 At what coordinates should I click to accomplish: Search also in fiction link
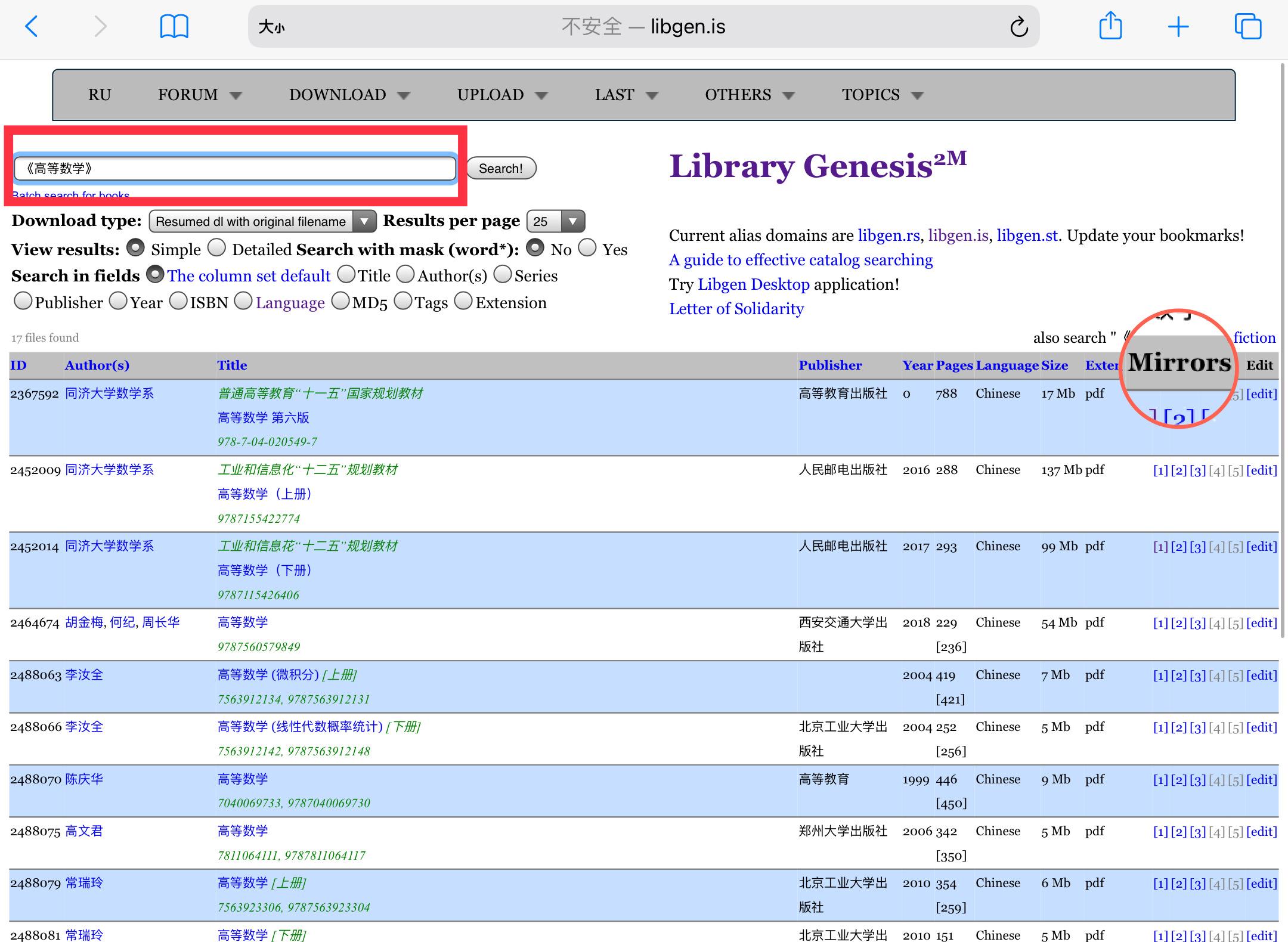(x=1255, y=338)
